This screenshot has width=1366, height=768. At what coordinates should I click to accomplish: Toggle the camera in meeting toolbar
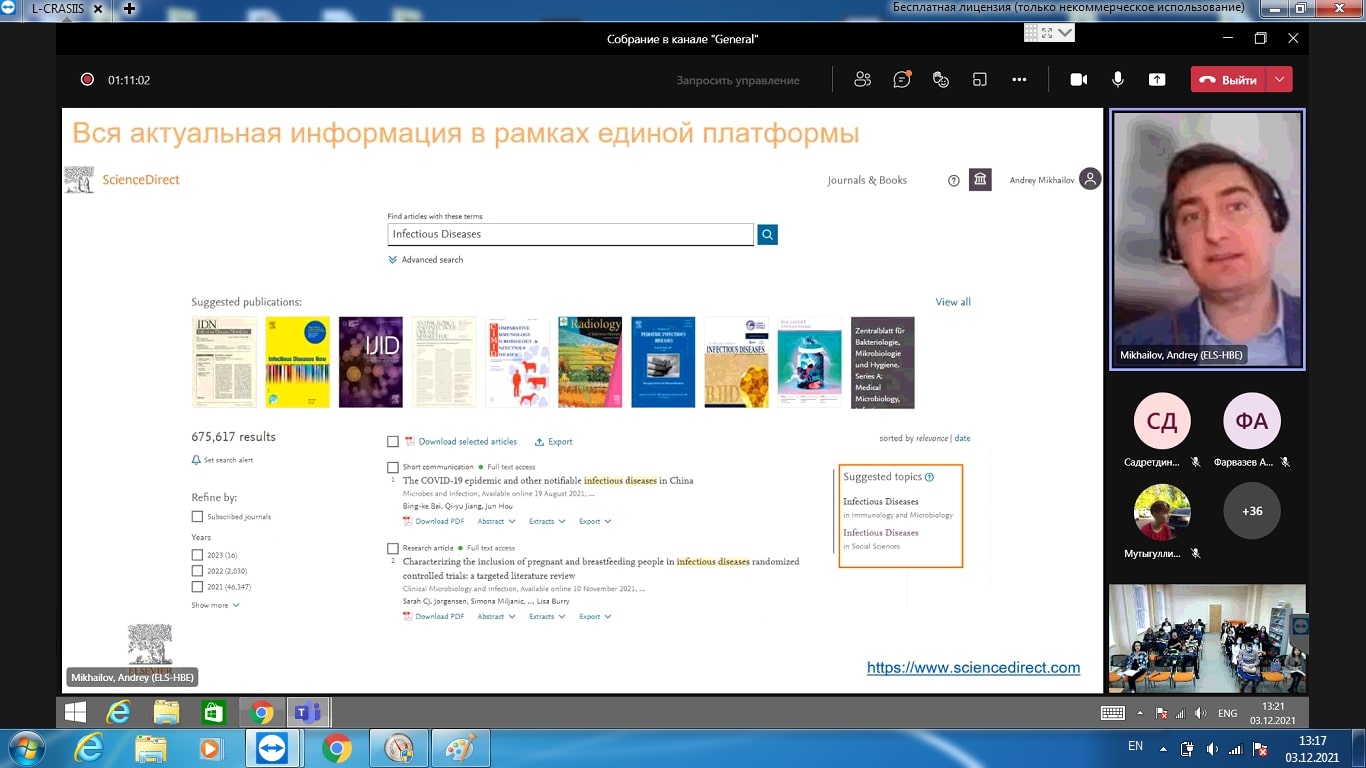coord(1078,80)
